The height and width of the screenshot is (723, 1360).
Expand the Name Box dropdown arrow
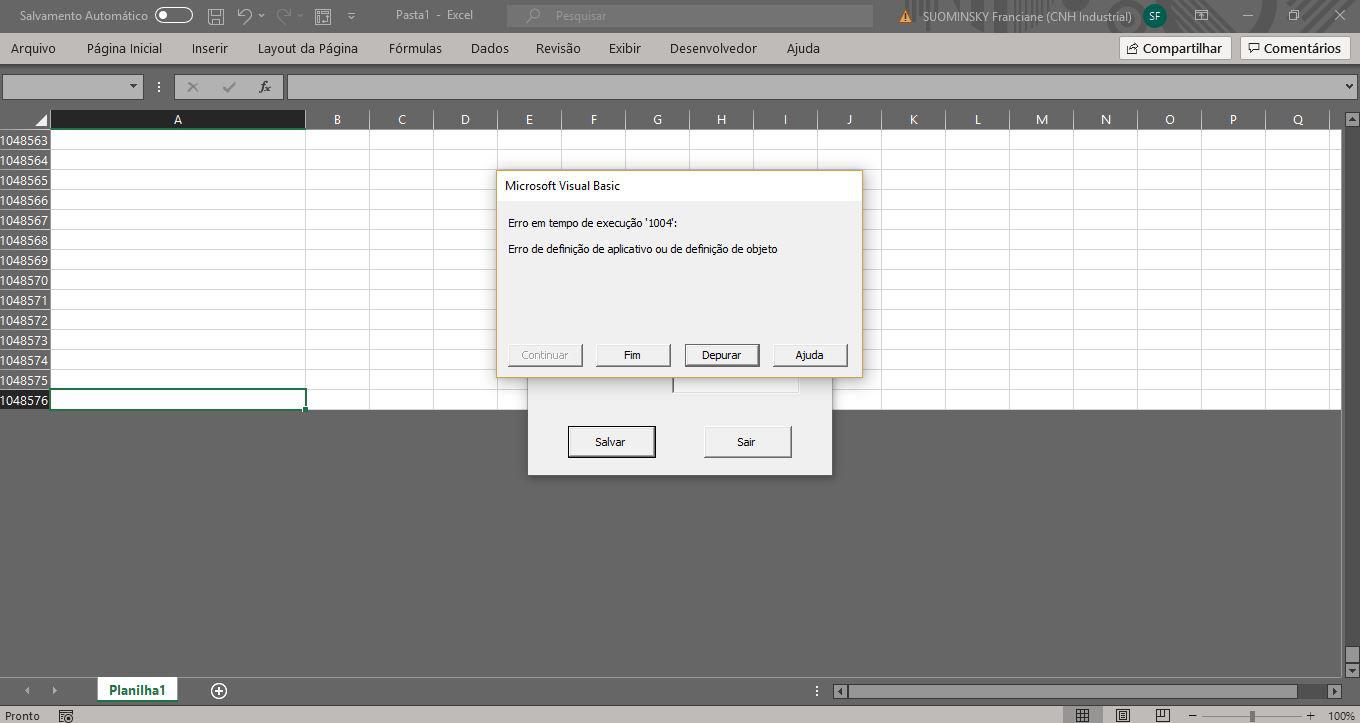pyautogui.click(x=133, y=87)
